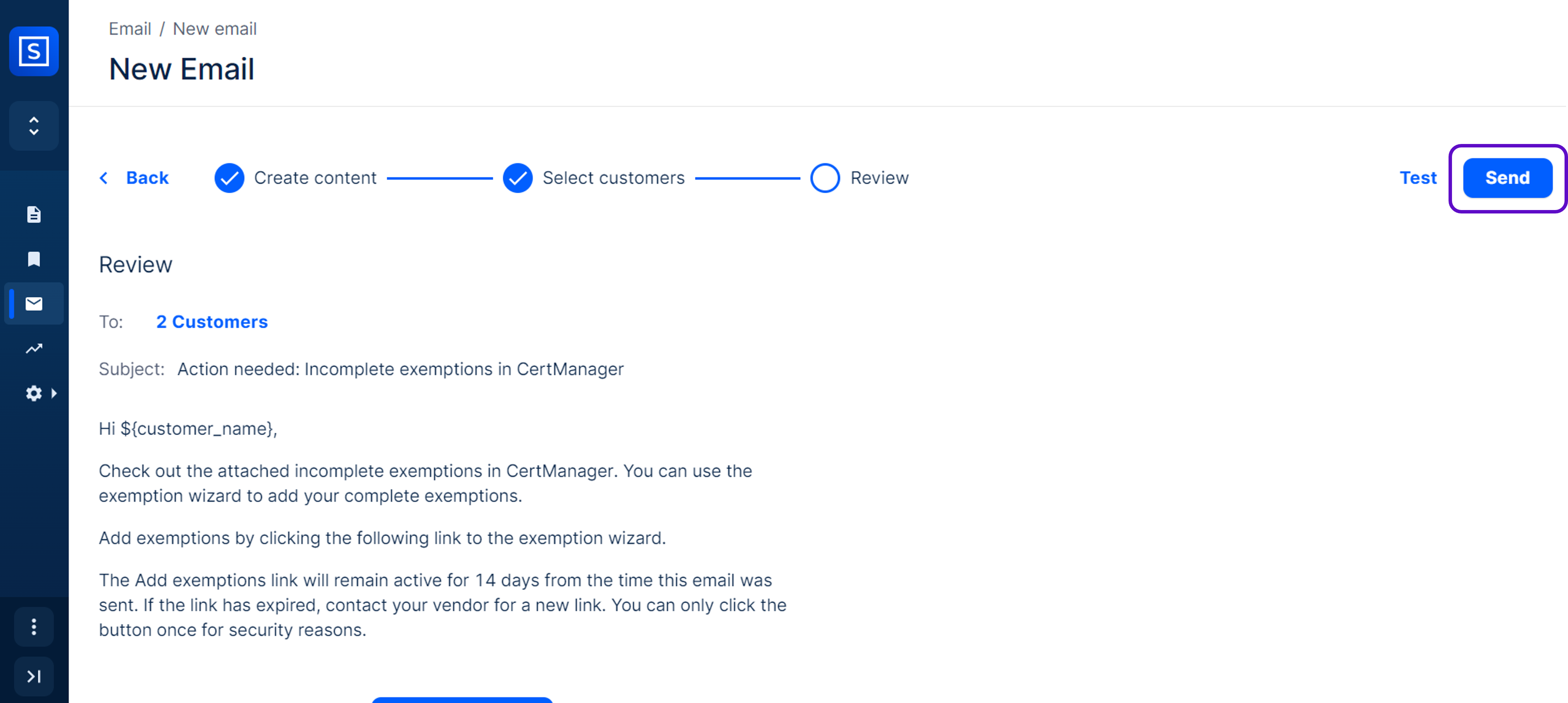
Task: Click the settings gear icon
Action: (33, 393)
